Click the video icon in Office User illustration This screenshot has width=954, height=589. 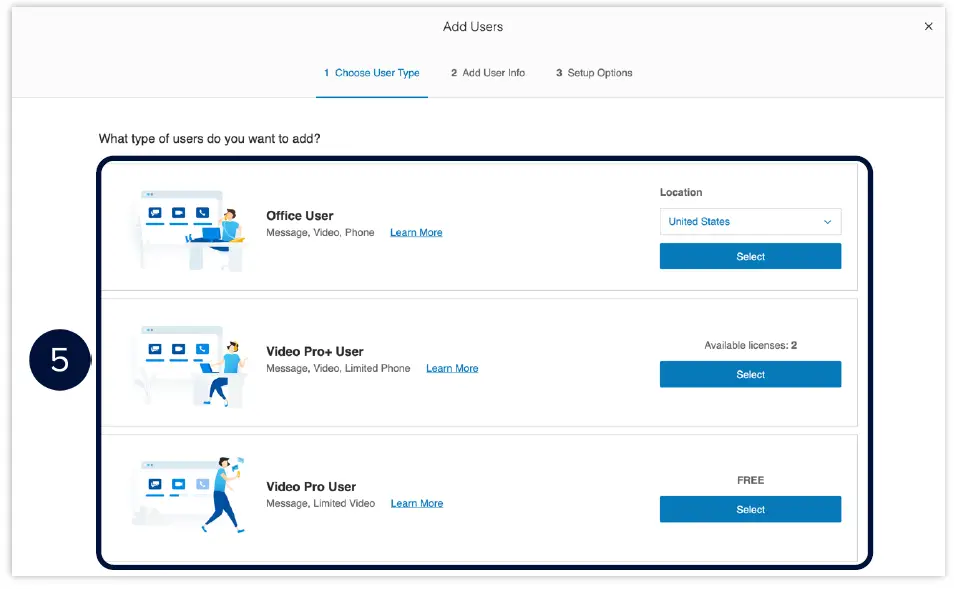pos(178,212)
